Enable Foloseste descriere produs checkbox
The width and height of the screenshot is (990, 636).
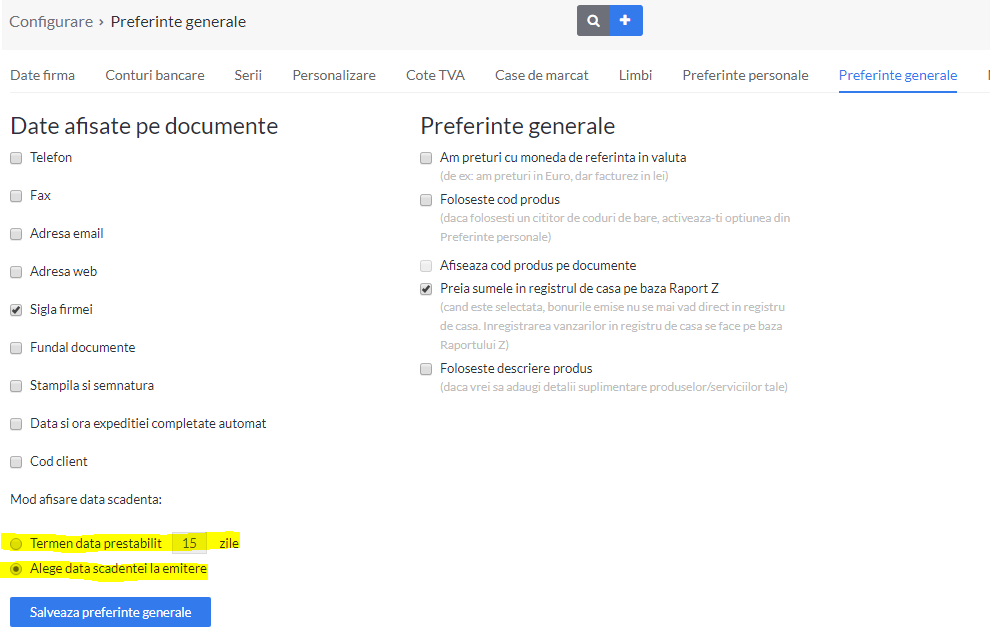point(426,369)
